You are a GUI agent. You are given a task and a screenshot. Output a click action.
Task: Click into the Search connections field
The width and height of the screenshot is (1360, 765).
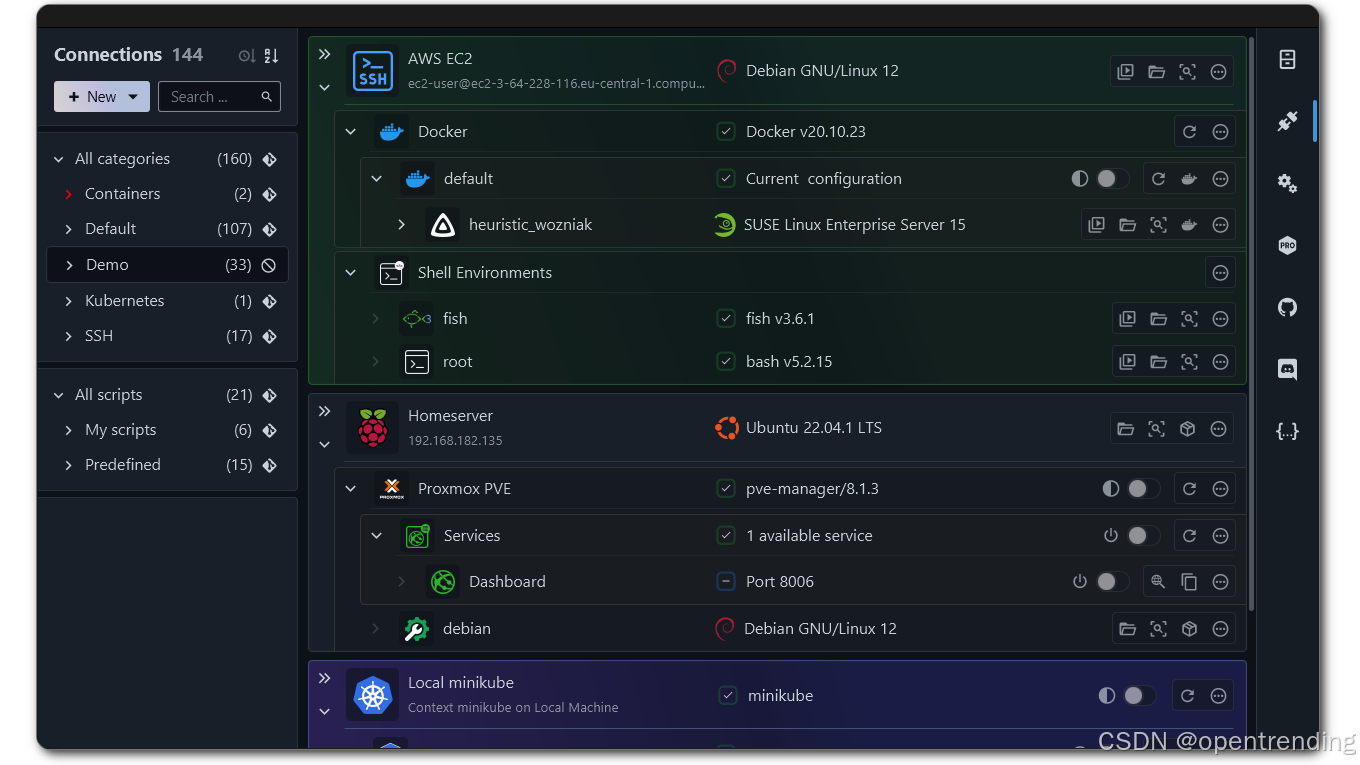pos(219,97)
